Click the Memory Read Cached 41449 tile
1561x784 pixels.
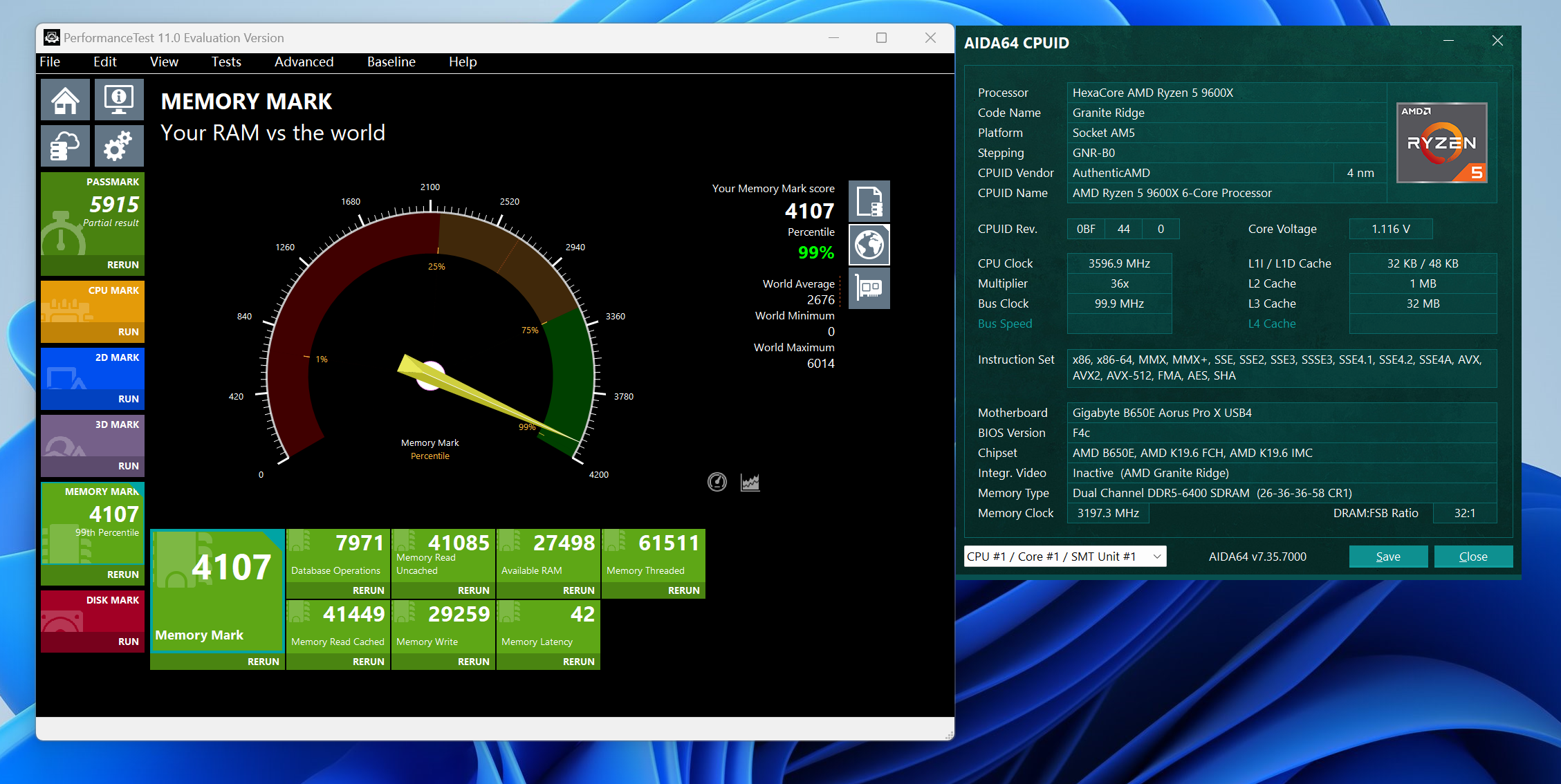pos(338,626)
